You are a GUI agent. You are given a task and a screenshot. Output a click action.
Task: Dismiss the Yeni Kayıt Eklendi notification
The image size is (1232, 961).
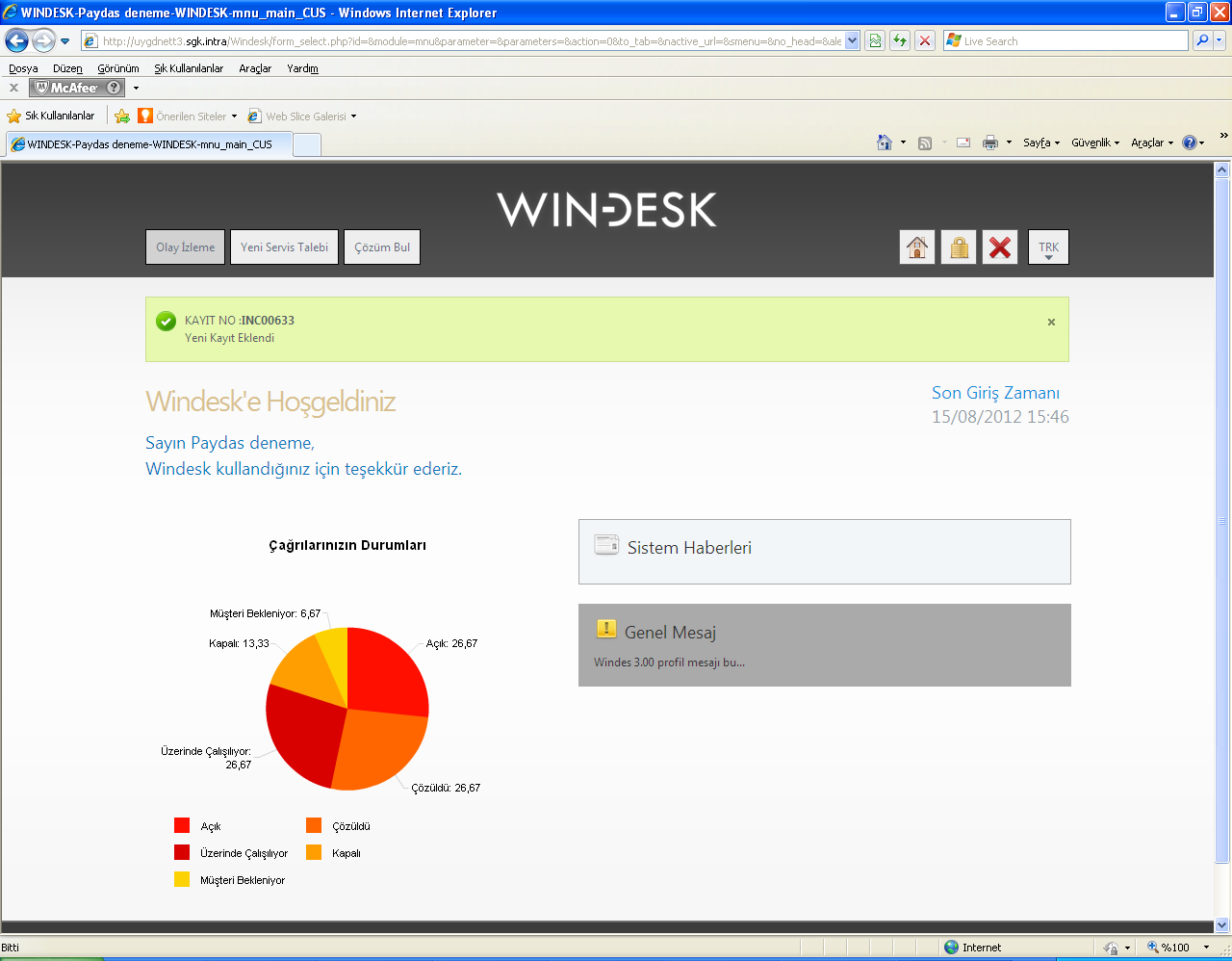coord(1051,323)
